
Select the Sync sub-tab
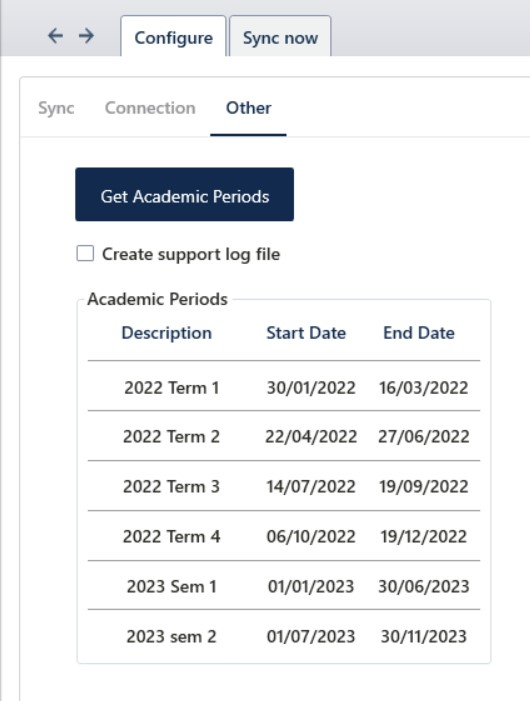tap(56, 108)
